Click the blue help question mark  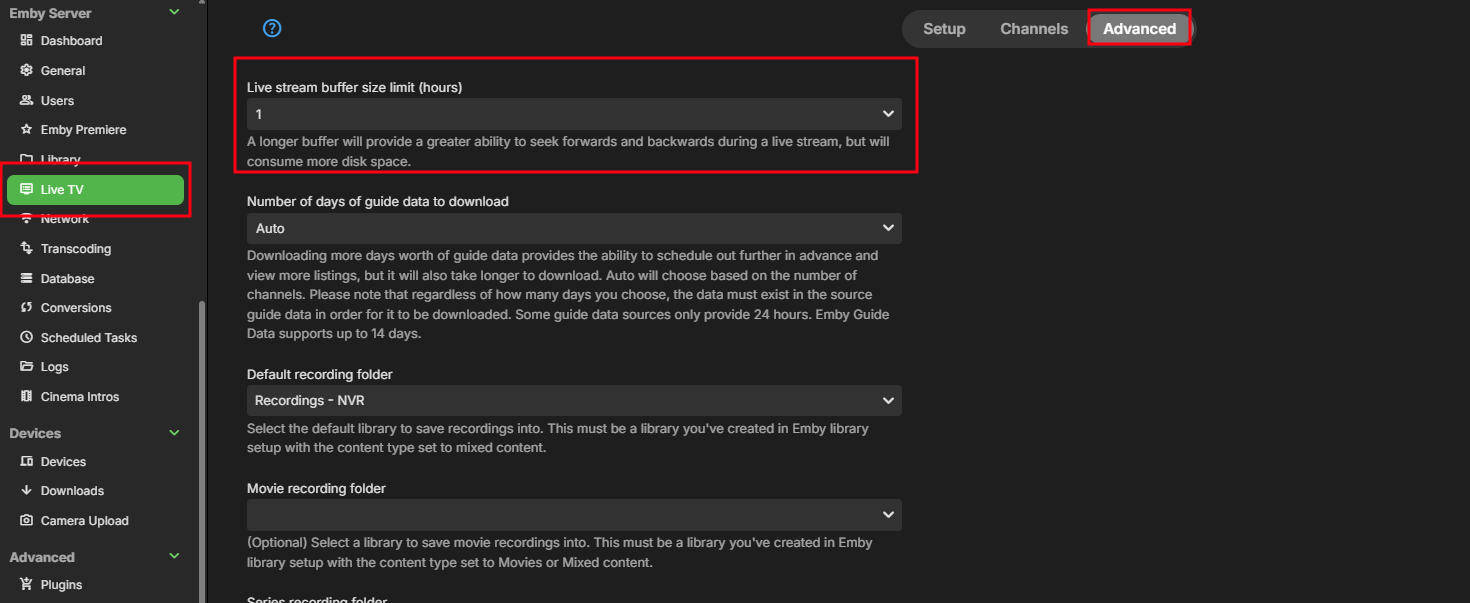[272, 28]
